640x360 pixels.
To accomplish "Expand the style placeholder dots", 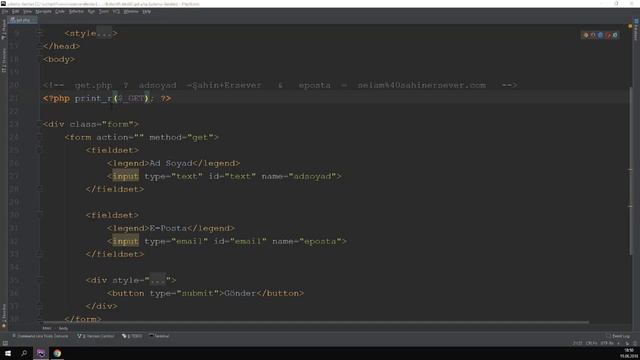I will [104, 33].
